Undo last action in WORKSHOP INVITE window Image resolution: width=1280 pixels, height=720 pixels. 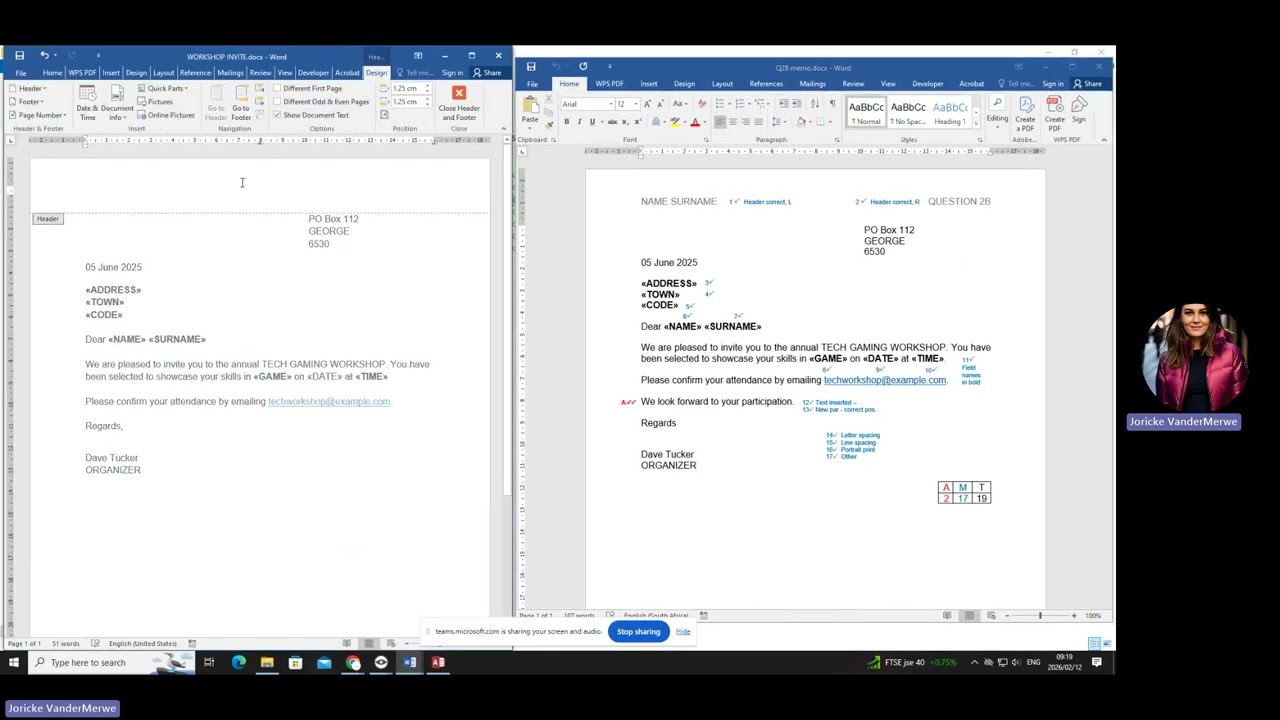point(44,56)
